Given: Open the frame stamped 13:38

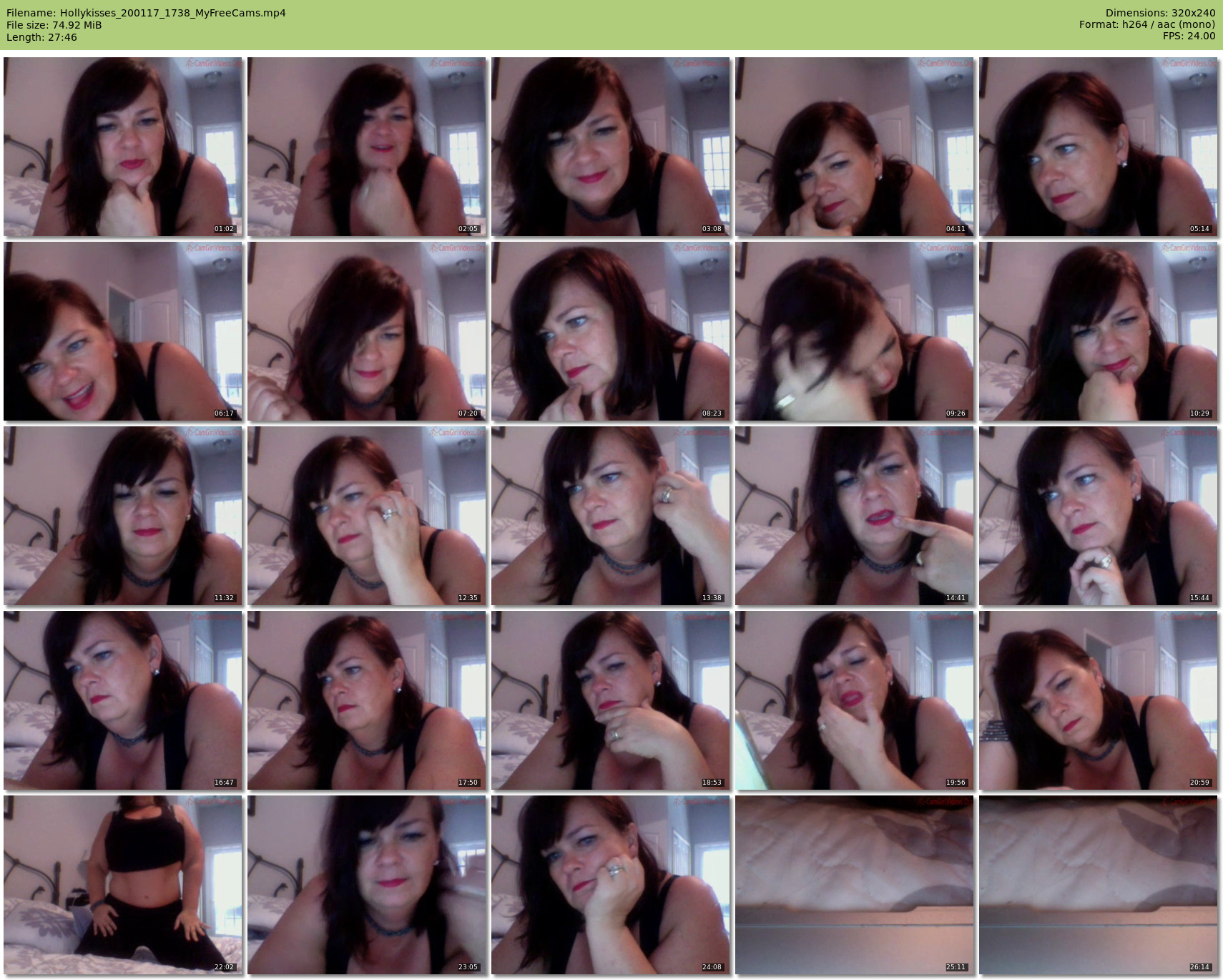Looking at the screenshot, I should pos(611,516).
